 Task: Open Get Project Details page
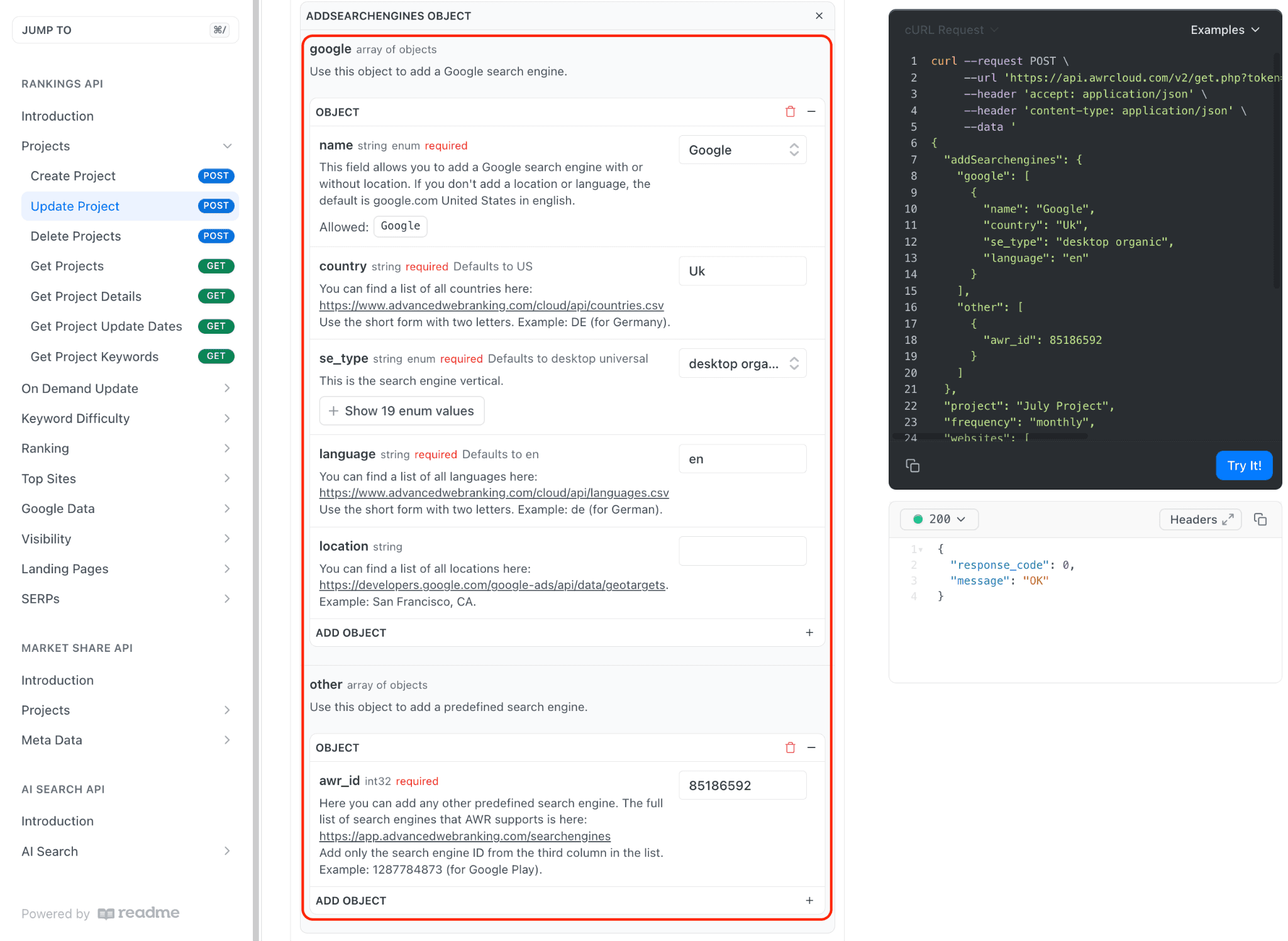click(x=130, y=296)
